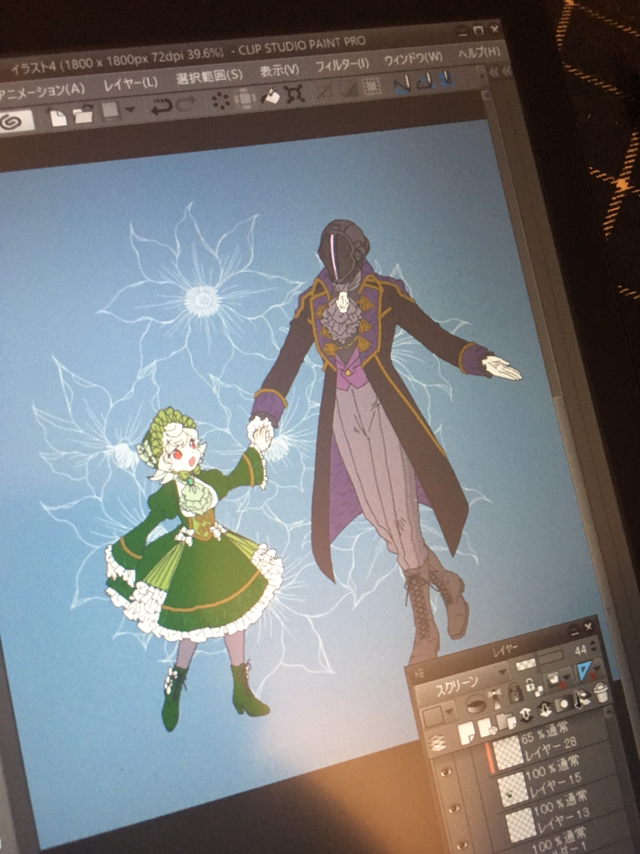Minimize the レイヤー palette window
The width and height of the screenshot is (640, 854).
(575, 631)
